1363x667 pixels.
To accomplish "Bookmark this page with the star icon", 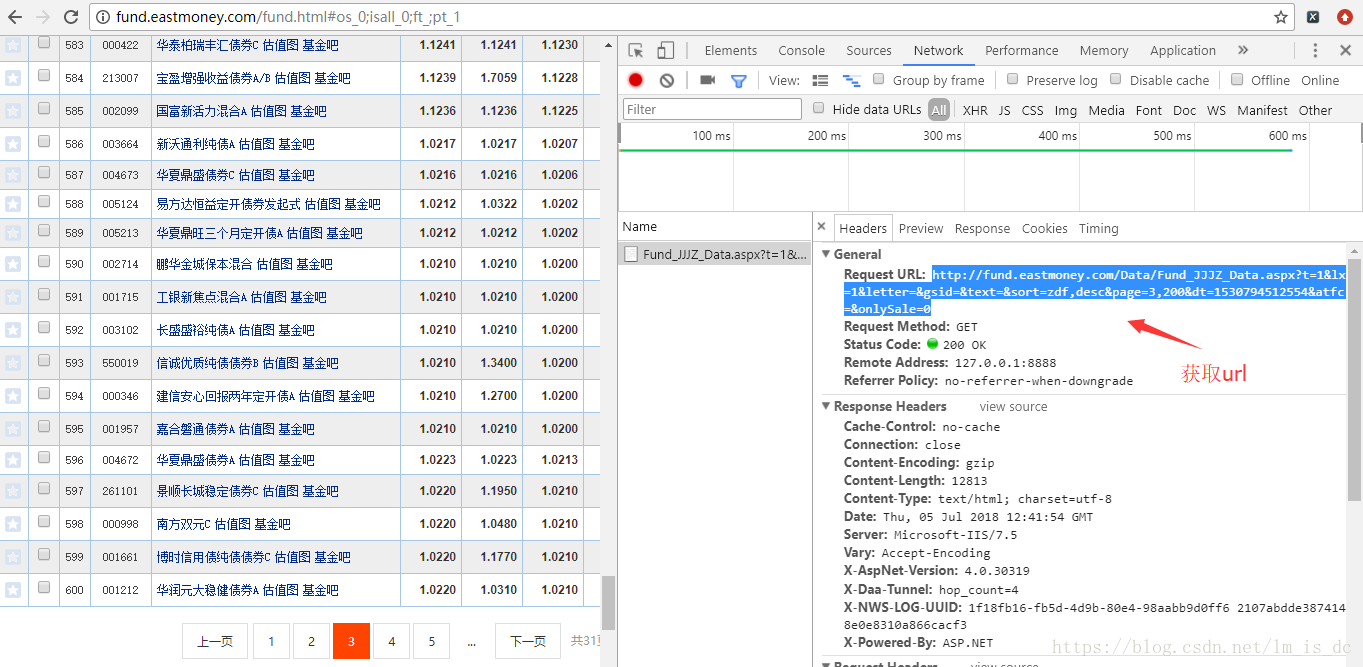I will [x=1281, y=17].
